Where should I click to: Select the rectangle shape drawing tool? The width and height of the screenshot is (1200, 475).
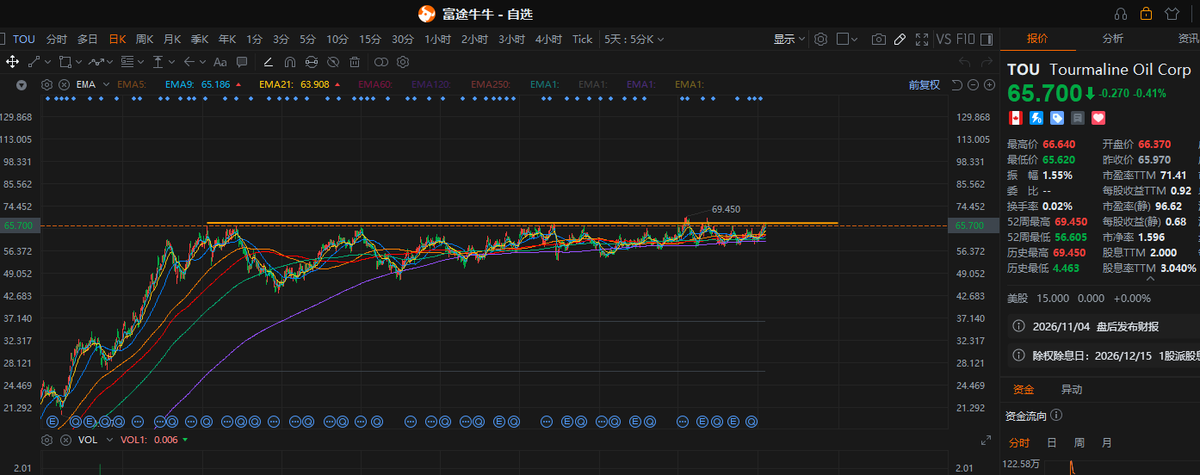(65, 60)
